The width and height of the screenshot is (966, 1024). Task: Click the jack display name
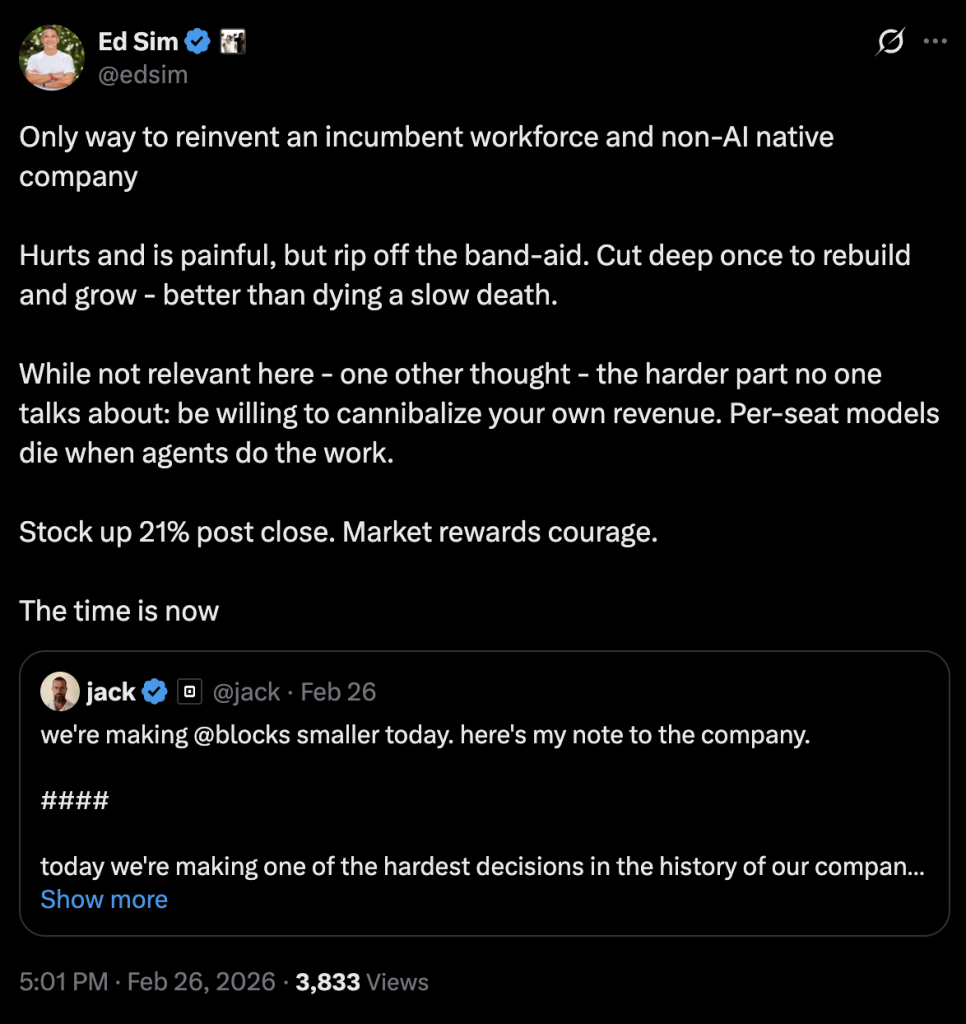tap(111, 691)
